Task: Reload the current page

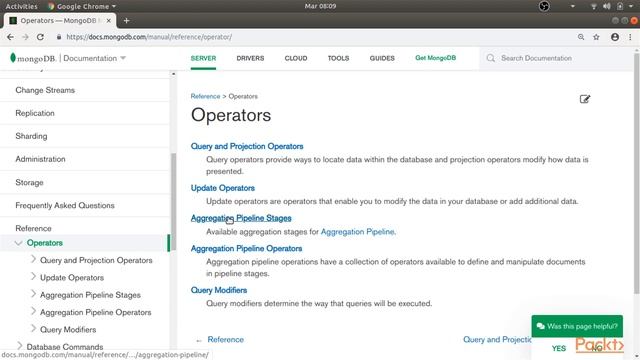Action: pos(40,37)
